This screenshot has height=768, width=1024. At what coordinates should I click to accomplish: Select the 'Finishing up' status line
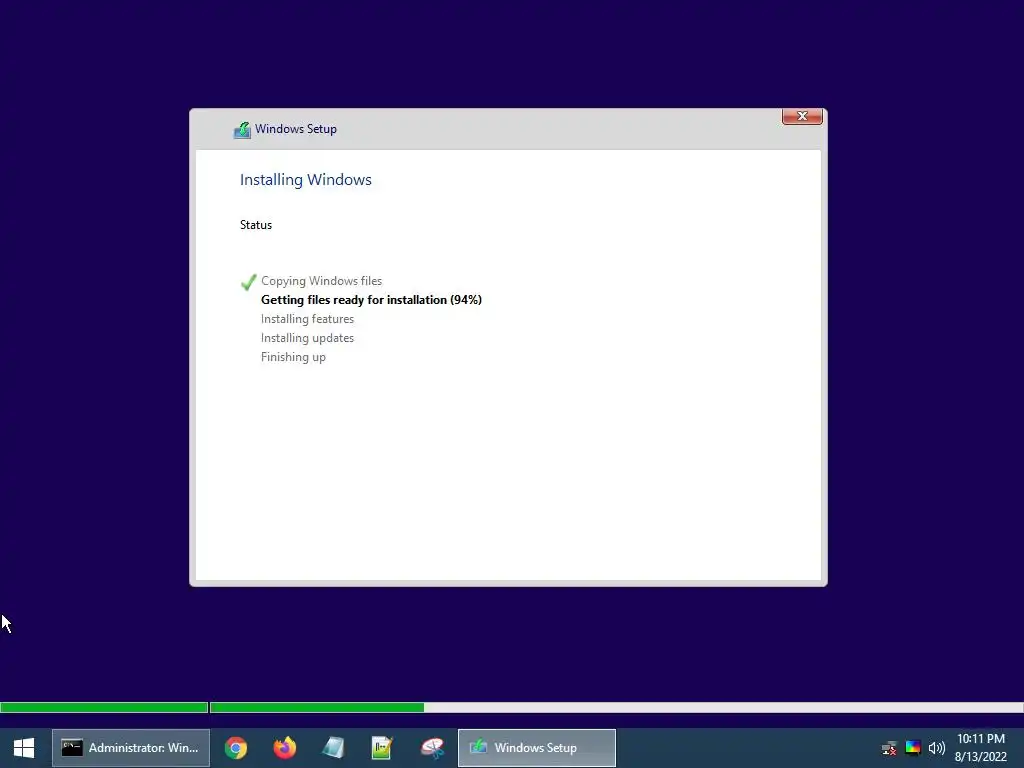point(293,357)
